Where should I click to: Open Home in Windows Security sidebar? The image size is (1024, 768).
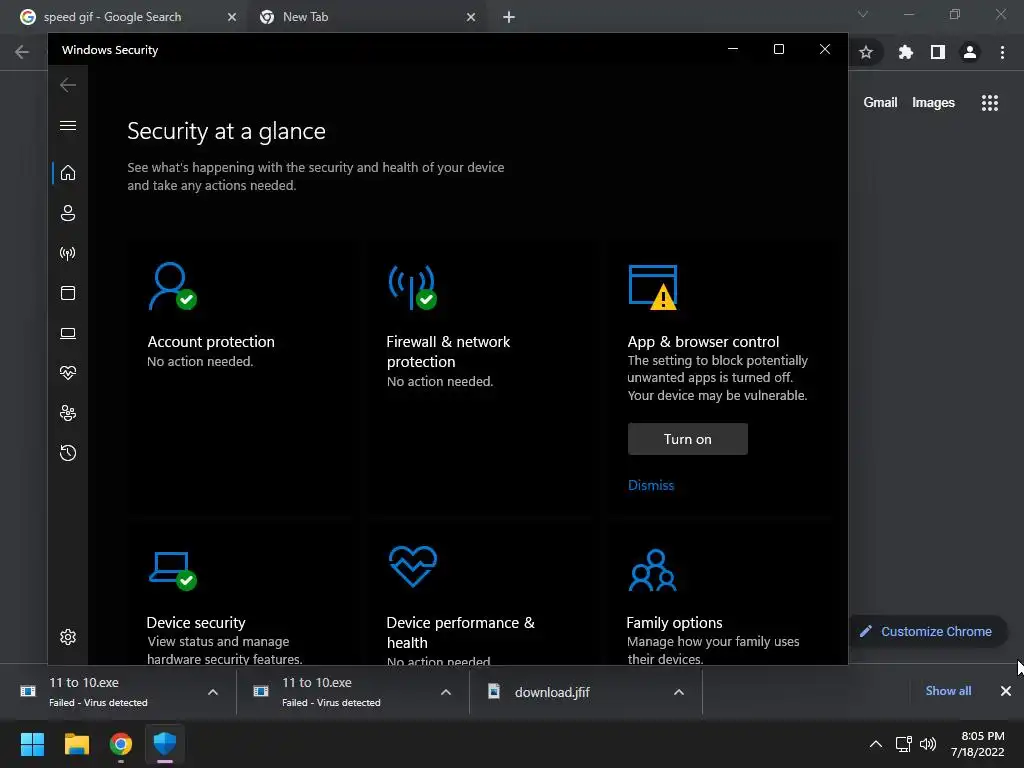[68, 173]
